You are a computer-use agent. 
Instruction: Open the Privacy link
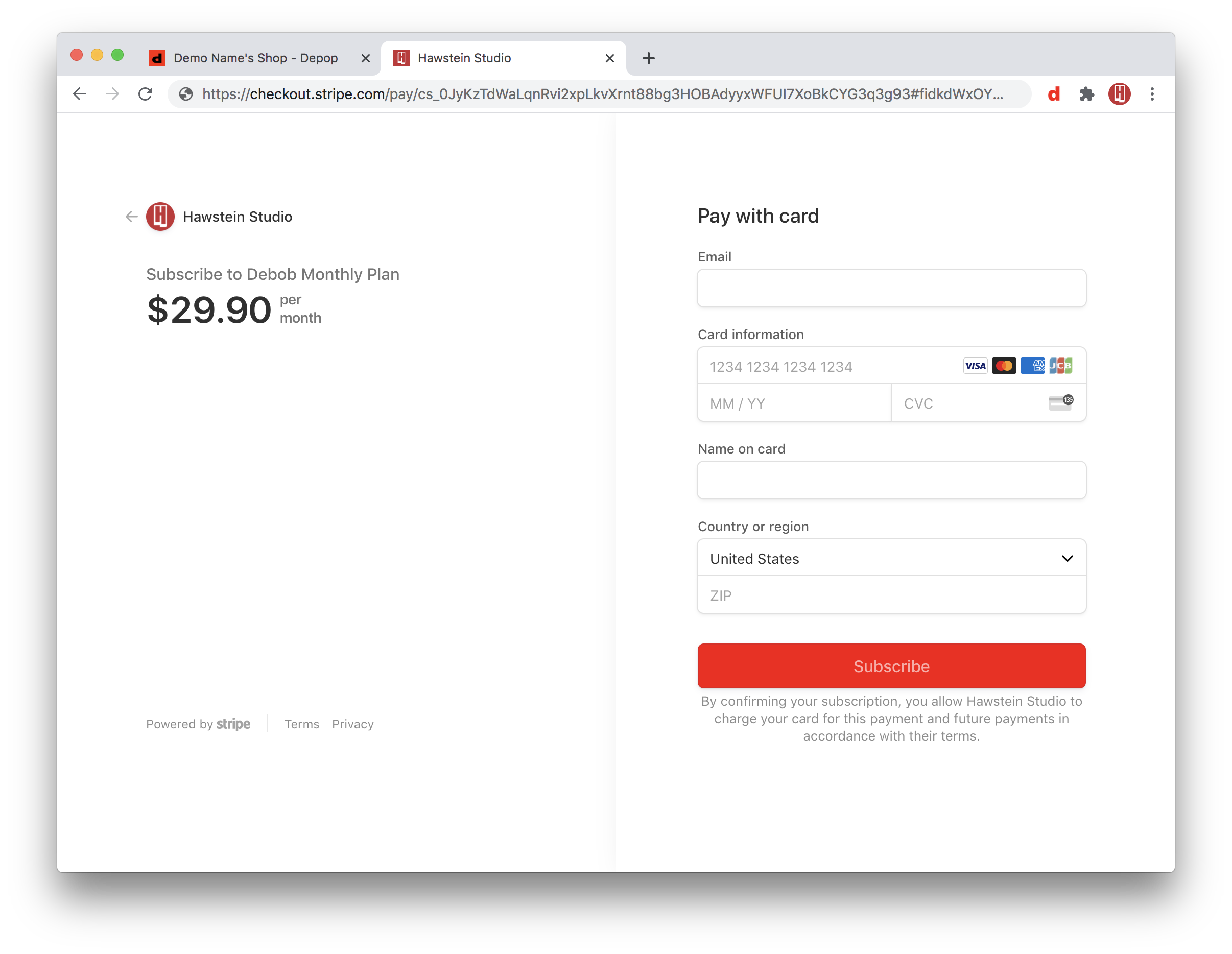[352, 724]
